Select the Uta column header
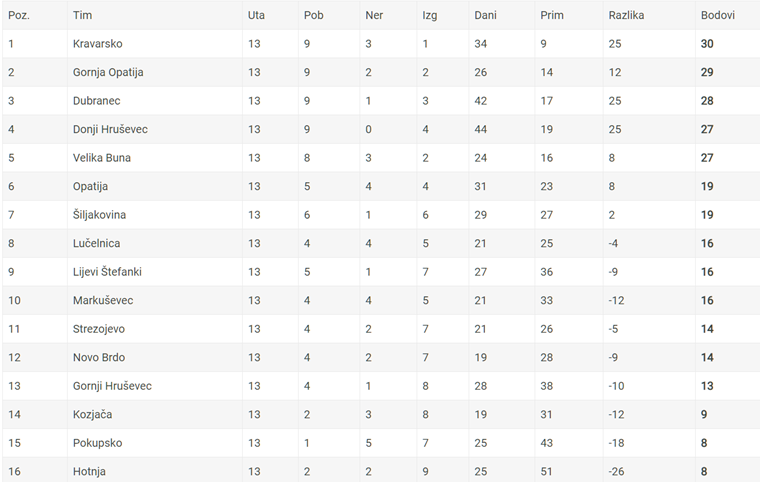The width and height of the screenshot is (760, 482). (x=256, y=15)
